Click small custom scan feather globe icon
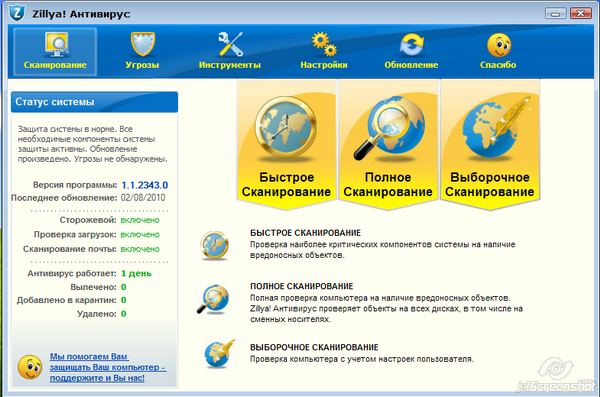Image resolution: width=600 pixels, height=397 pixels. click(x=219, y=353)
